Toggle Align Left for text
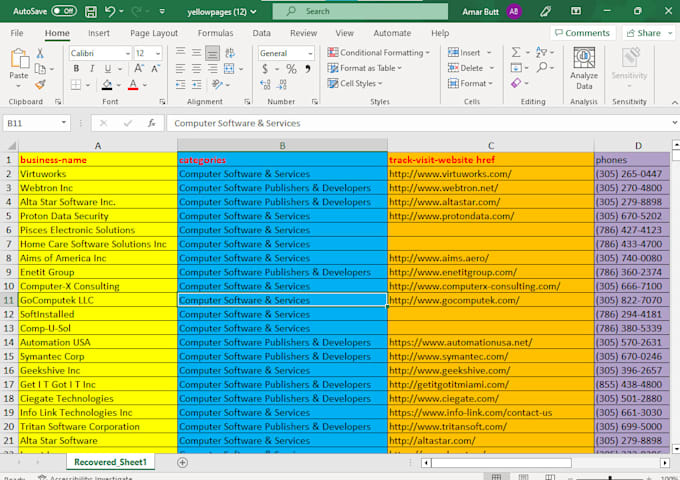The width and height of the screenshot is (680, 480). [180, 69]
